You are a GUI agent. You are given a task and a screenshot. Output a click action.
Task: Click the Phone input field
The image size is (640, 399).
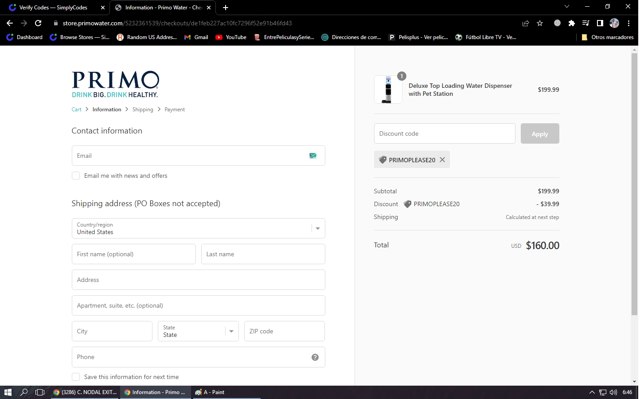point(198,357)
